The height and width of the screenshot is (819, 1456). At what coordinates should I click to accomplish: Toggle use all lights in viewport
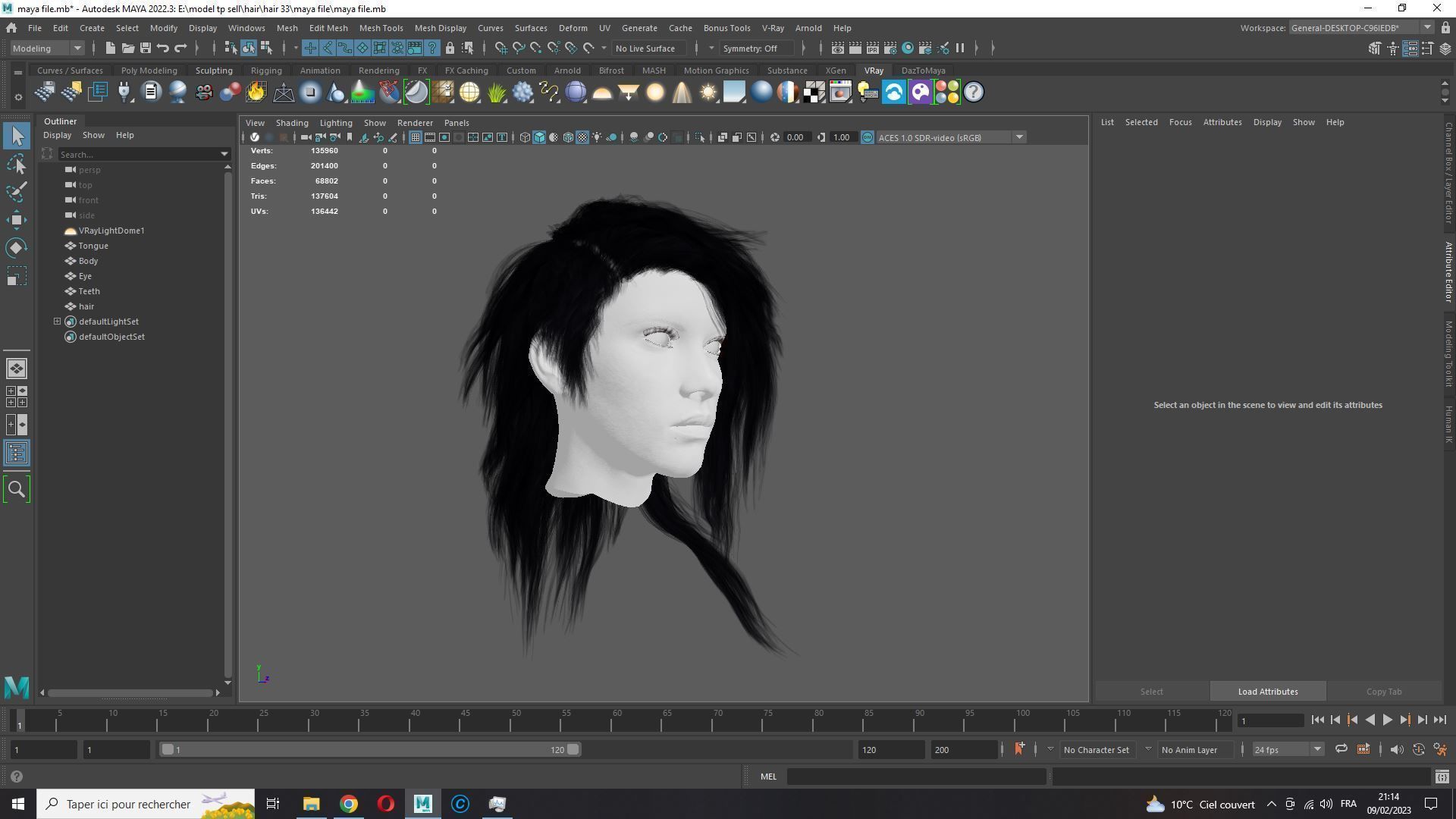(x=597, y=137)
